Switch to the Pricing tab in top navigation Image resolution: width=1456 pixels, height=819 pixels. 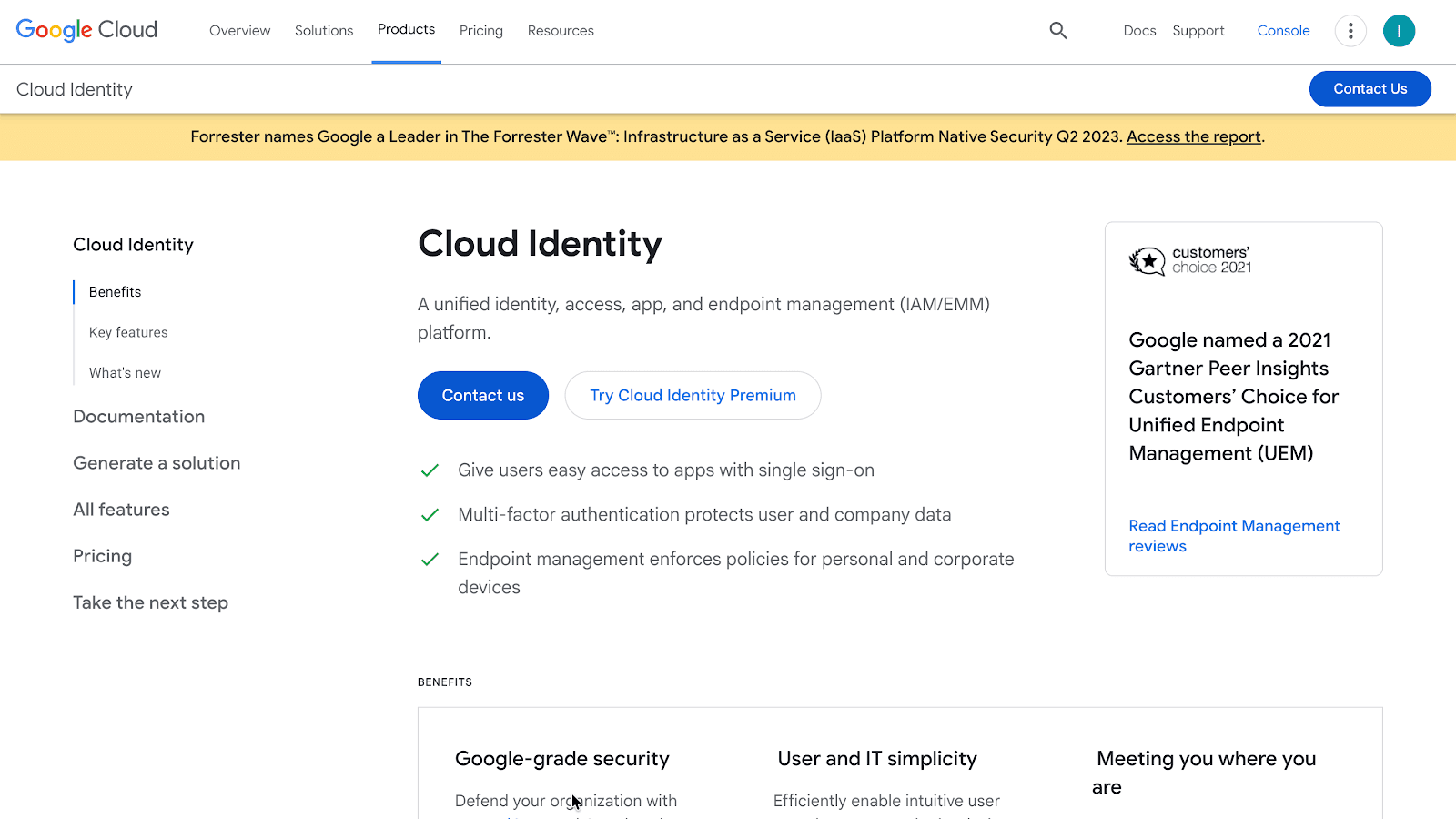pos(480,30)
